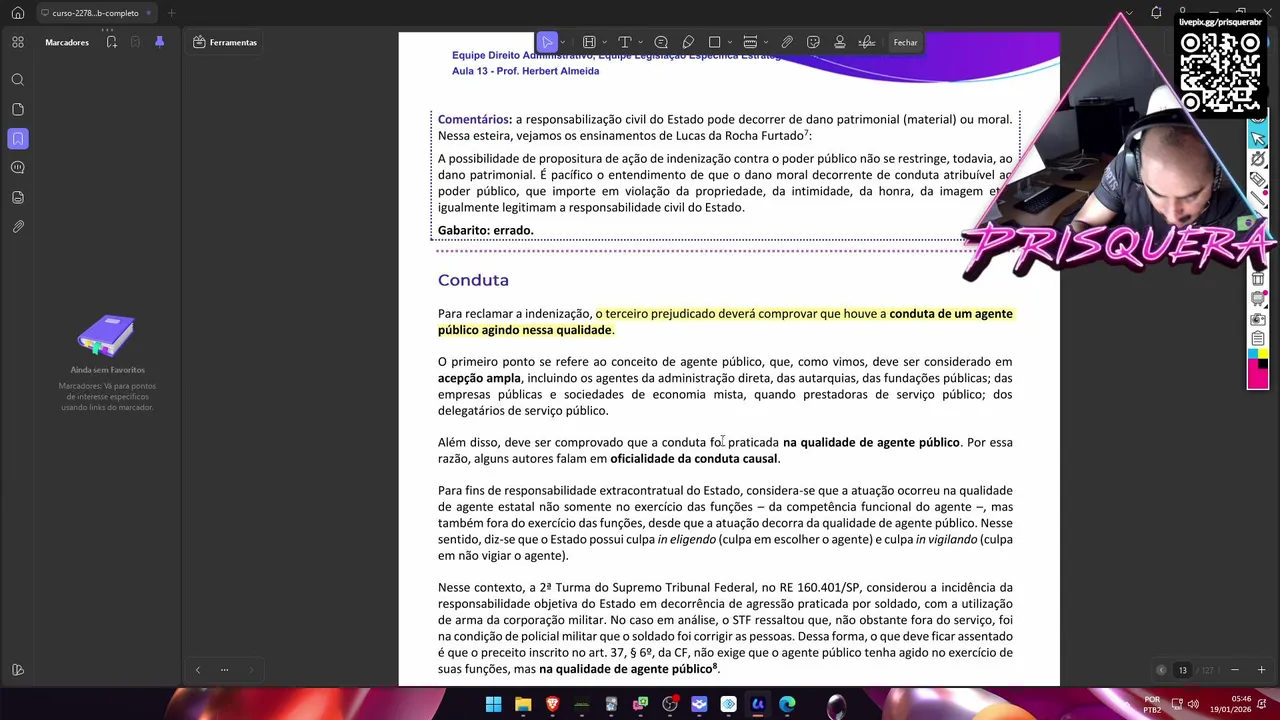Click the page number field showing 13

click(x=1183, y=670)
